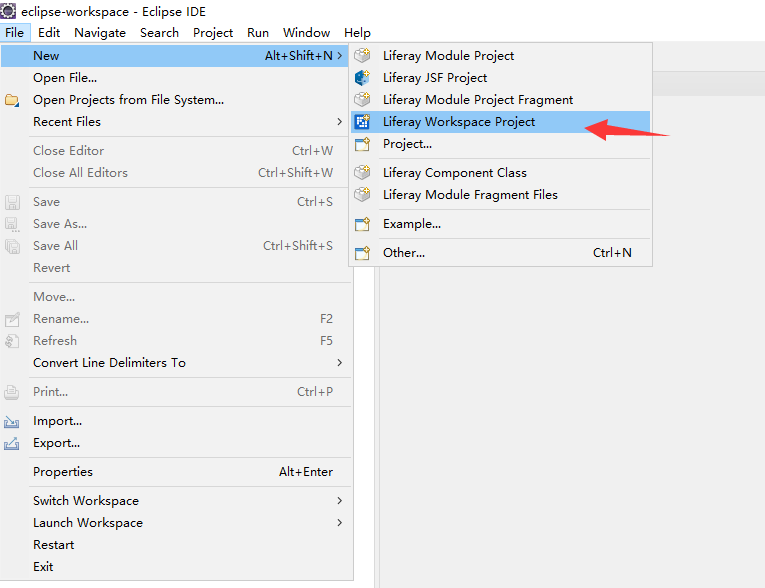Choose Other... Ctrl+N entry
765x588 pixels.
click(x=501, y=253)
